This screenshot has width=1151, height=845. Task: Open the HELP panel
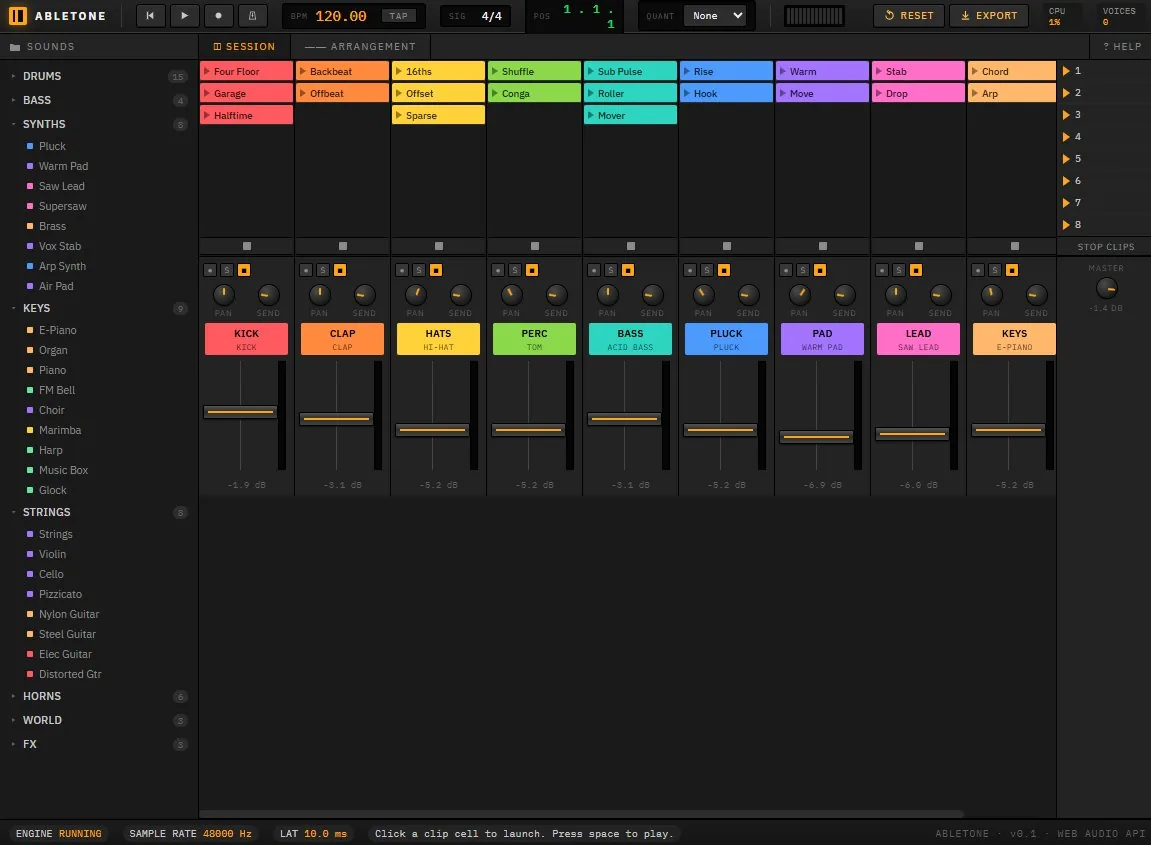(x=1122, y=46)
